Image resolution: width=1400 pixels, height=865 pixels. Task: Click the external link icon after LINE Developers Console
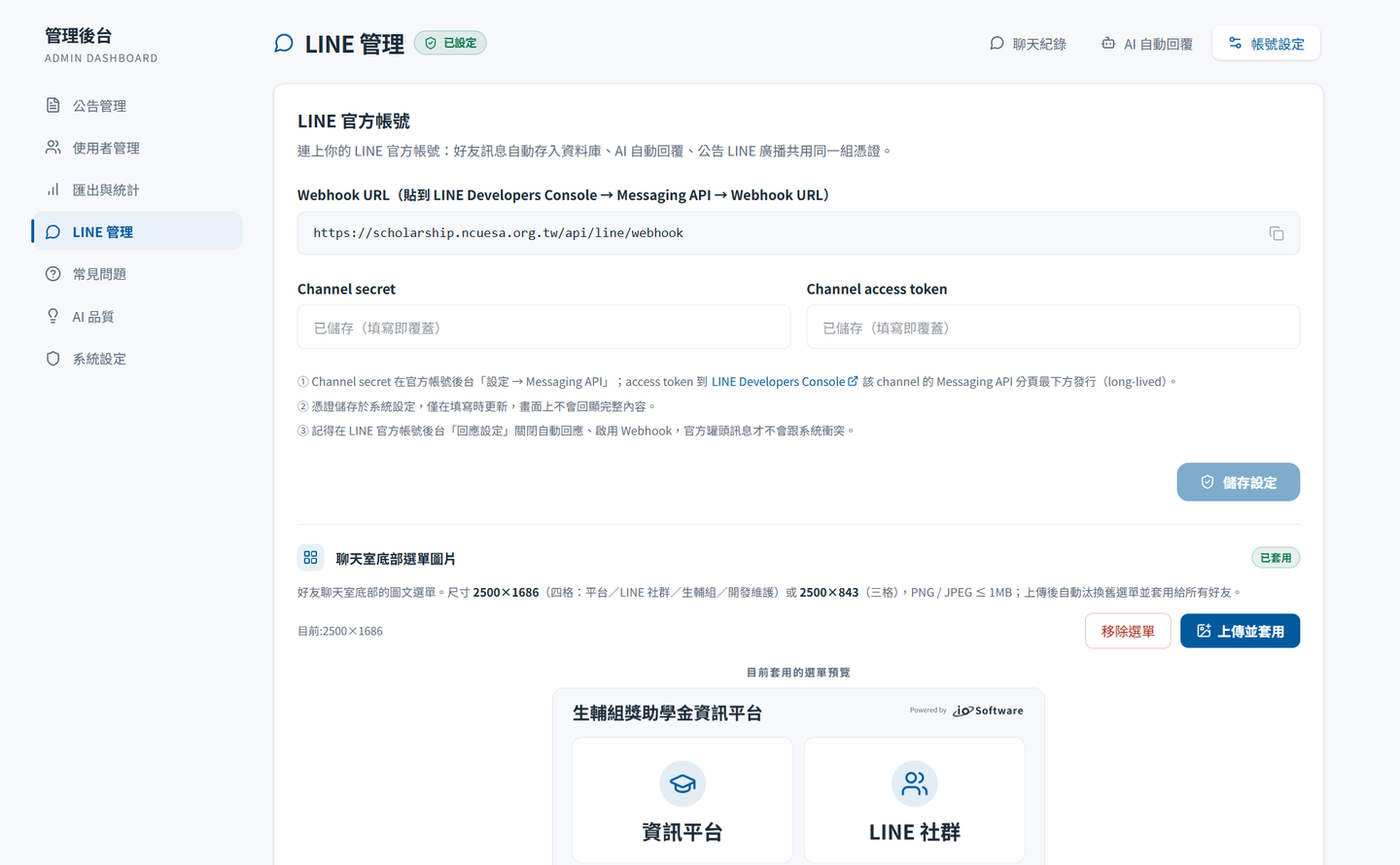click(853, 381)
